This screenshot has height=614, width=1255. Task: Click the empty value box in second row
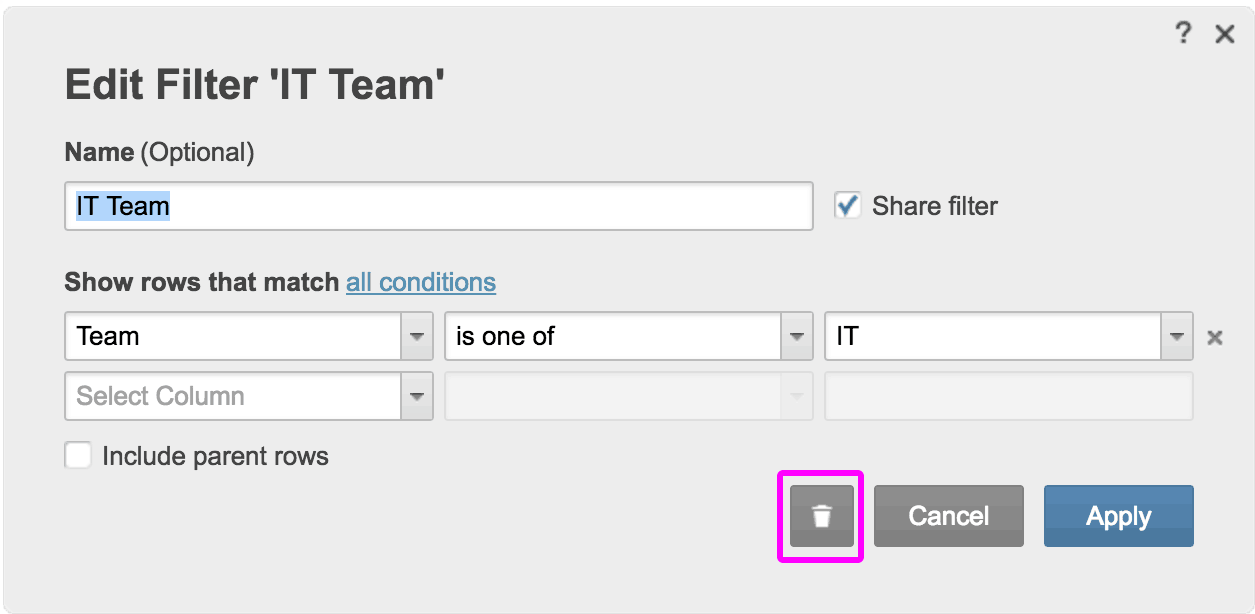pyautogui.click(x=1008, y=396)
